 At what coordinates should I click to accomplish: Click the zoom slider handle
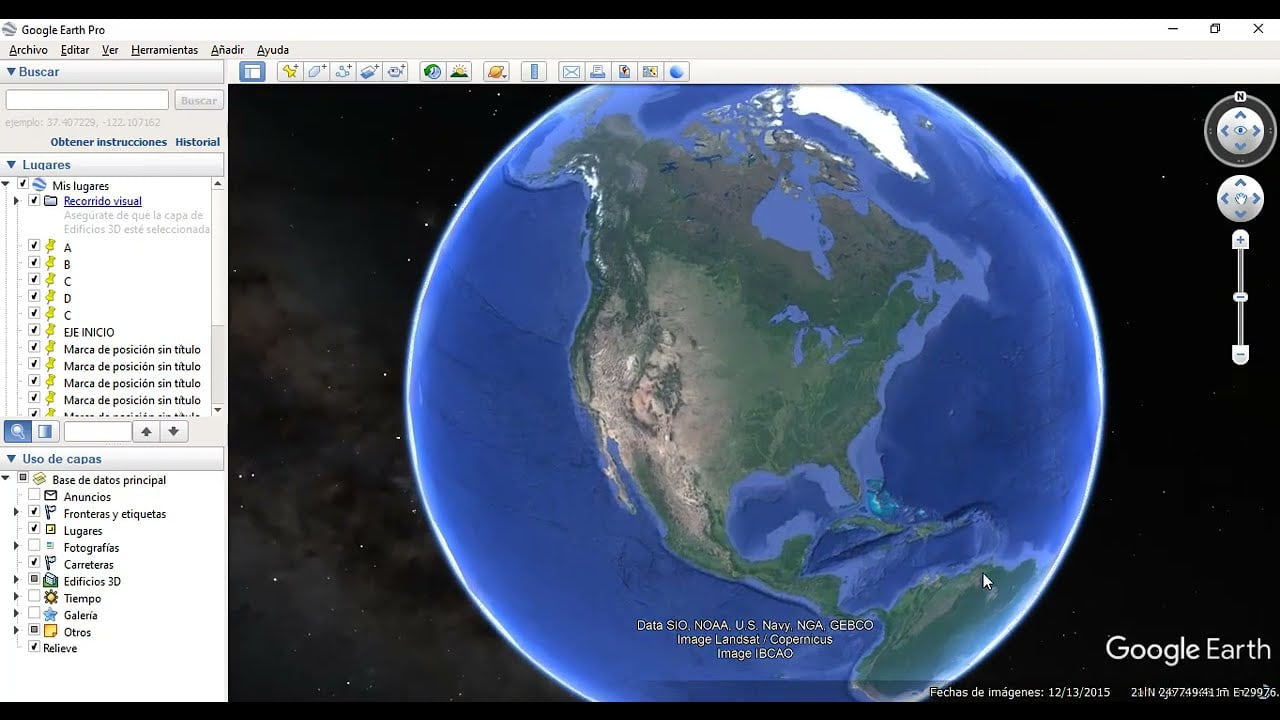(x=1240, y=297)
